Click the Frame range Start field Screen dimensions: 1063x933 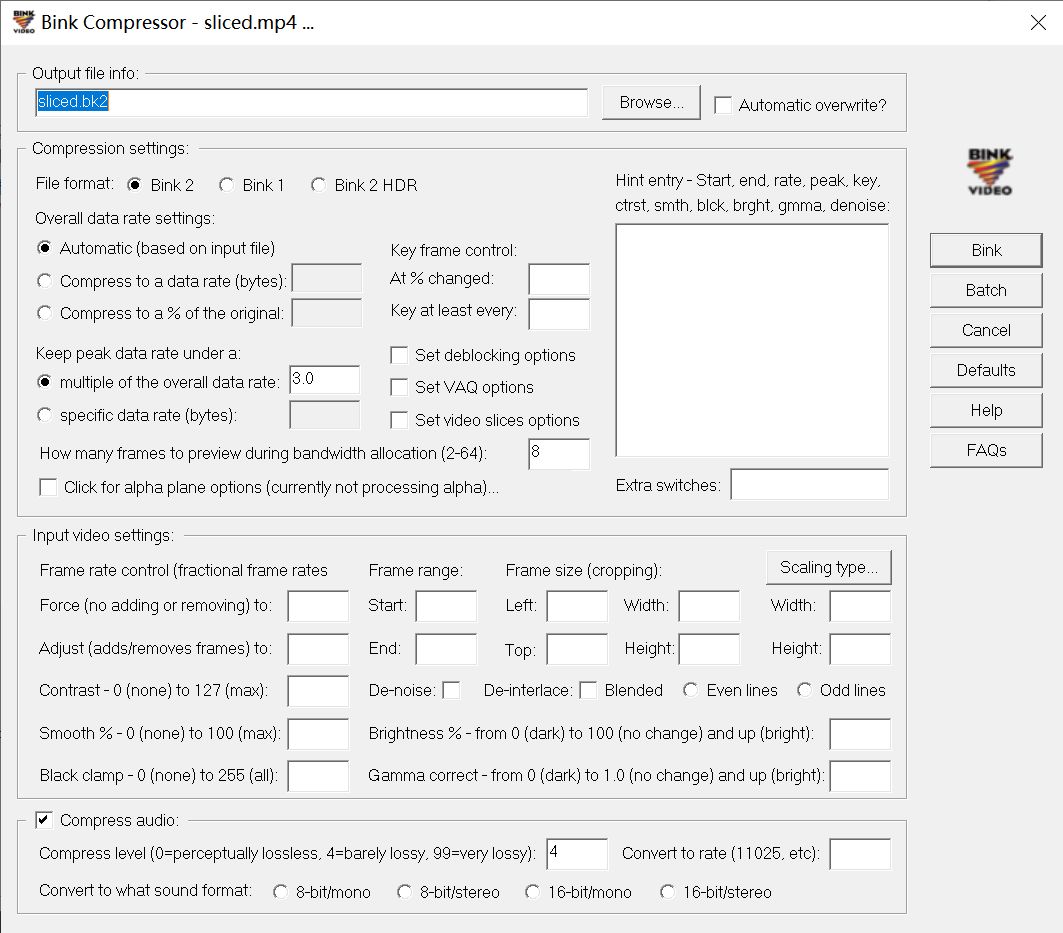point(446,606)
